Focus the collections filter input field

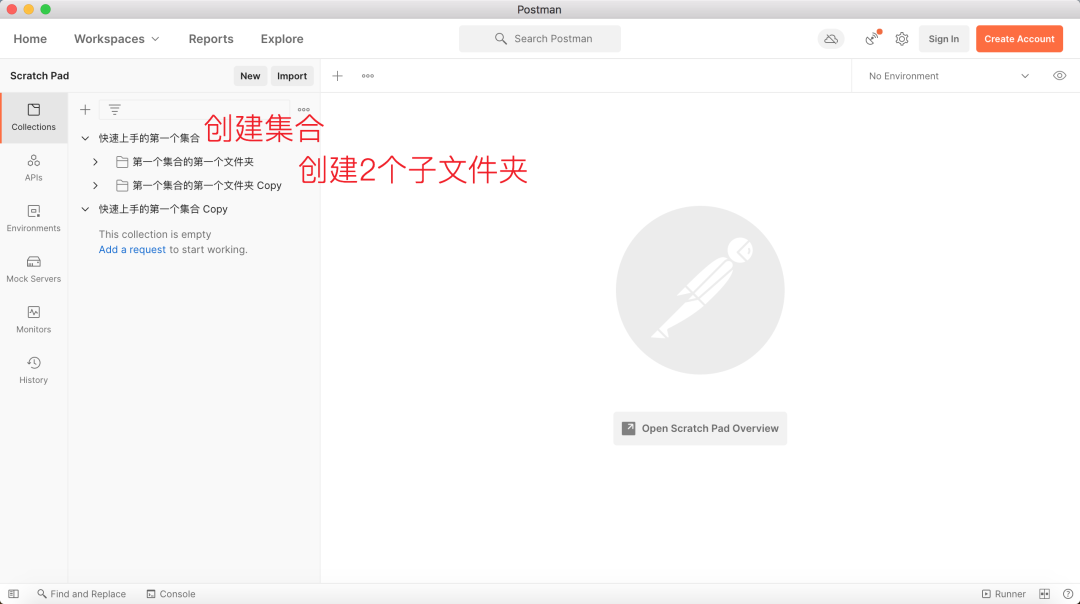click(x=195, y=110)
